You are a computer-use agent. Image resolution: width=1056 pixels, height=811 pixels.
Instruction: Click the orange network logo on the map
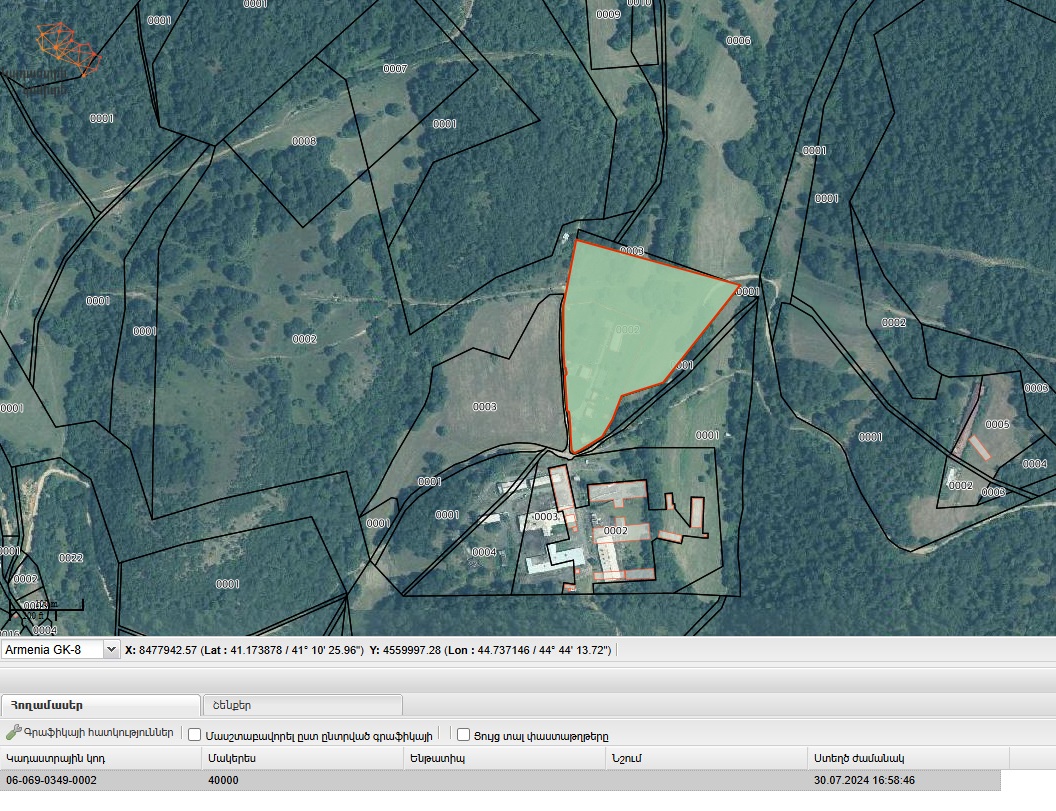point(67,48)
